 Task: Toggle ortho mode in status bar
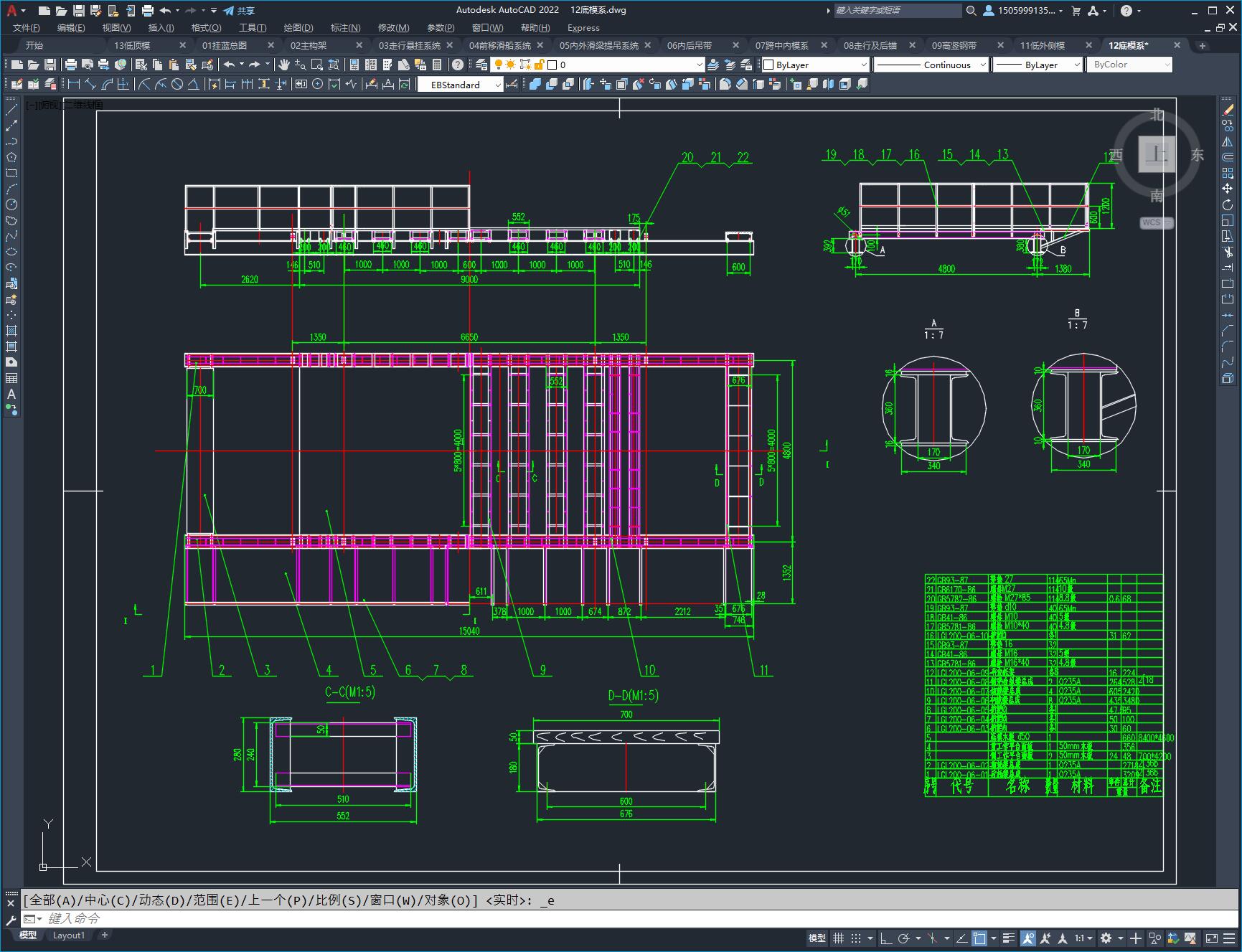886,938
